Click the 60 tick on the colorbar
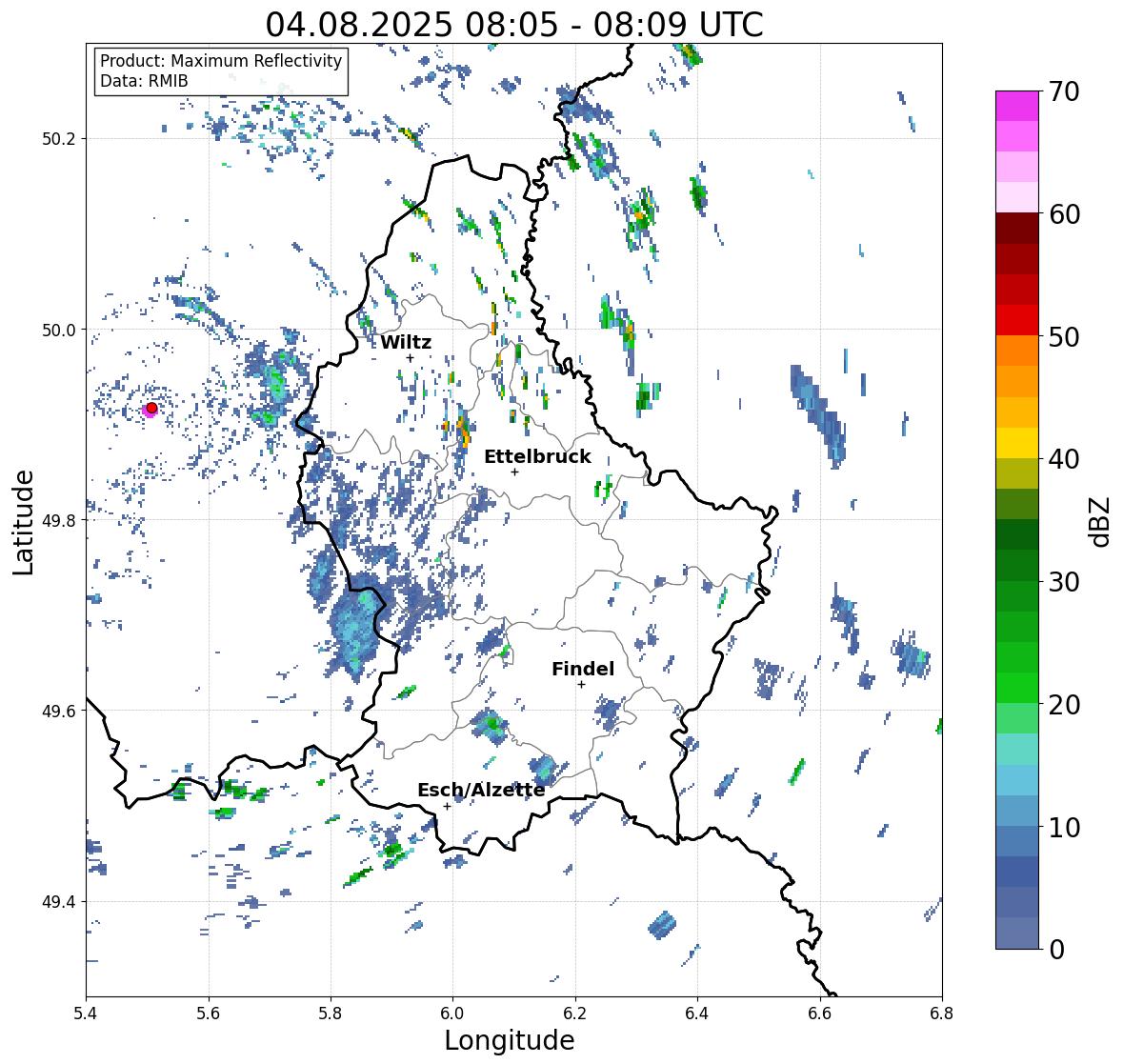This screenshot has height=1064, width=1123. pyautogui.click(x=1063, y=214)
